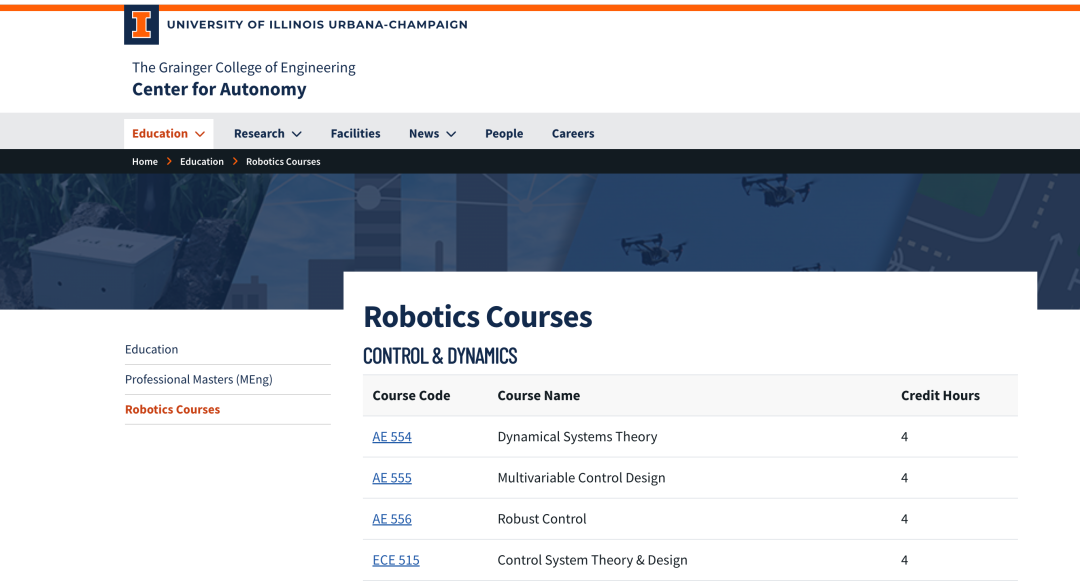This screenshot has width=1080, height=582.
Task: Click the chevron separator after Home breadcrumb
Action: click(x=169, y=161)
